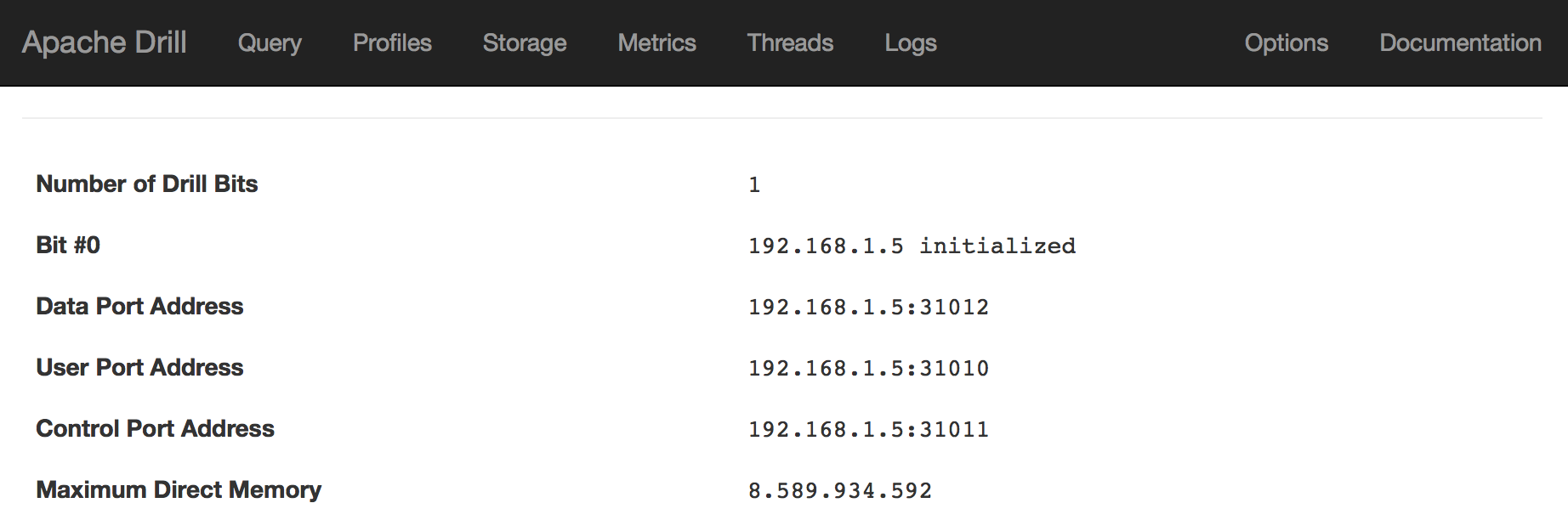Go to the Profiles tab
This screenshot has width=1568, height=520.
tap(392, 42)
